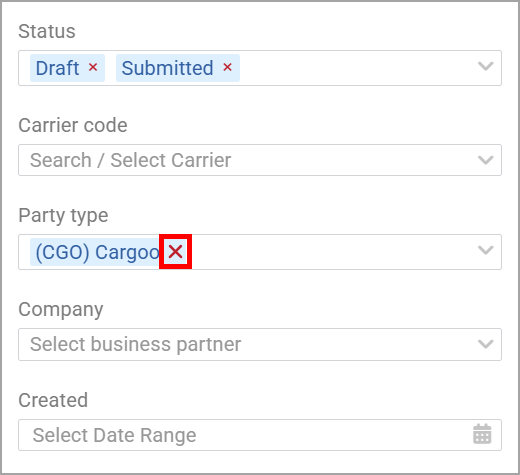Click the Select Date Range field
The height and width of the screenshot is (475, 520).
pos(260,435)
